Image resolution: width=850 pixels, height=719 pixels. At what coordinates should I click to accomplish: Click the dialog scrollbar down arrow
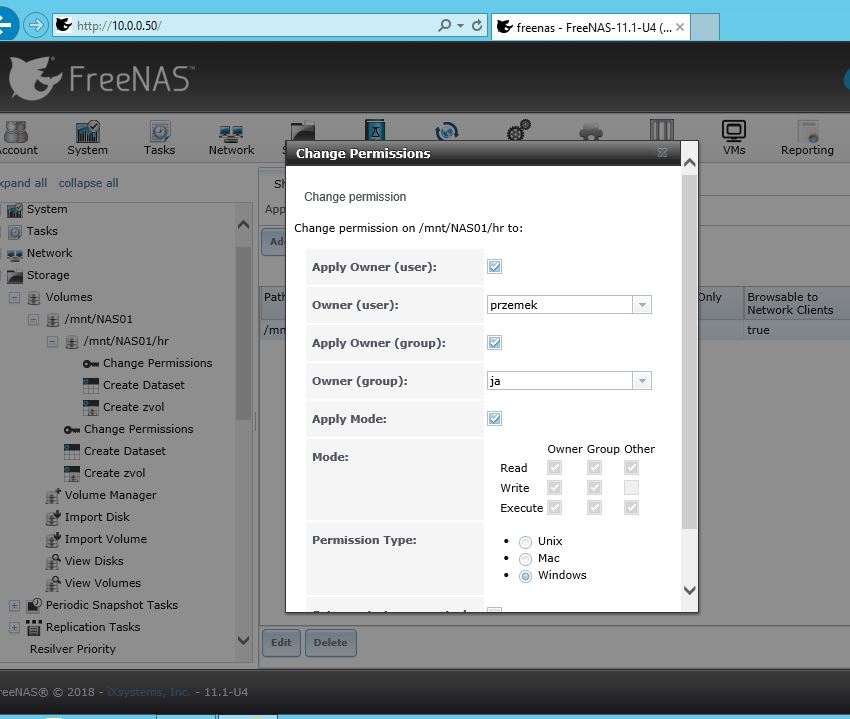(690, 590)
